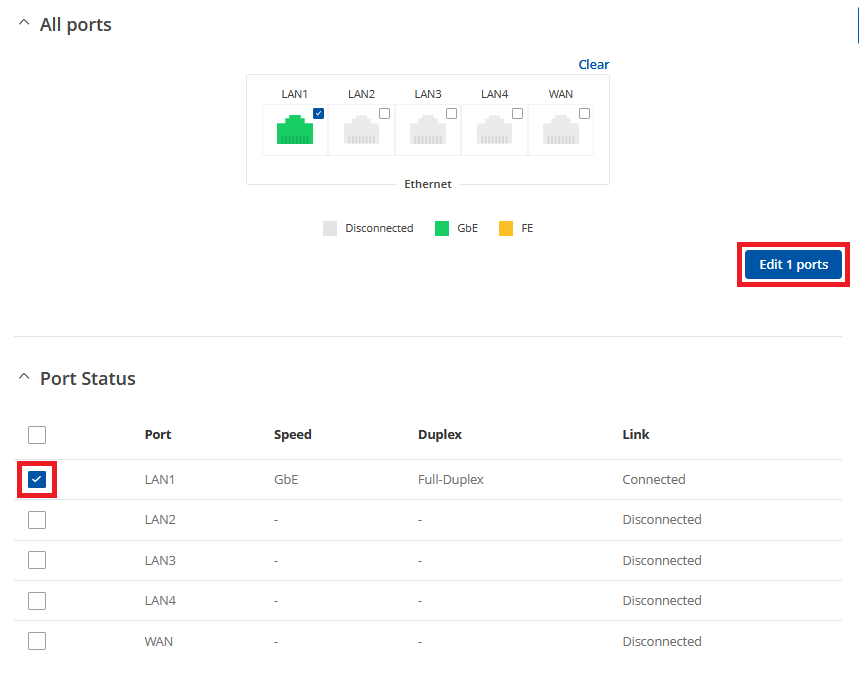Image resolution: width=859 pixels, height=674 pixels.
Task: Click the green LAN1 port icon
Action: point(294,131)
